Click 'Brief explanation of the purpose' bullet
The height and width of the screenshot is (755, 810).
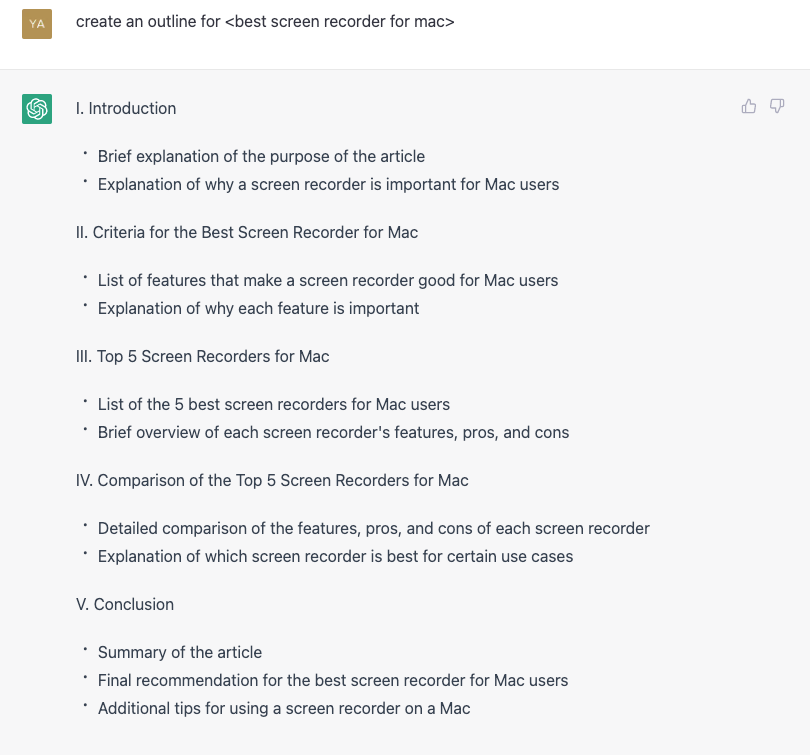point(261,156)
